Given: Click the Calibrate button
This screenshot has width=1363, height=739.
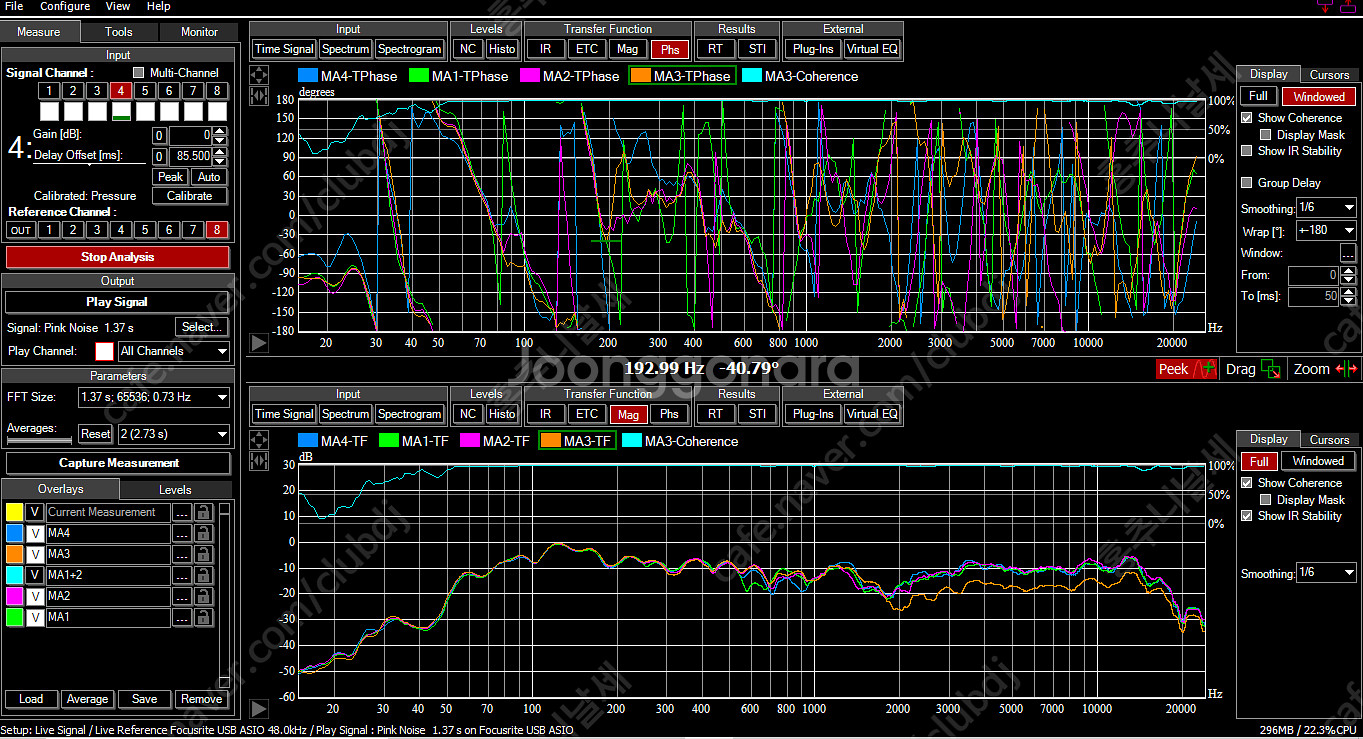Looking at the screenshot, I should pyautogui.click(x=190, y=196).
